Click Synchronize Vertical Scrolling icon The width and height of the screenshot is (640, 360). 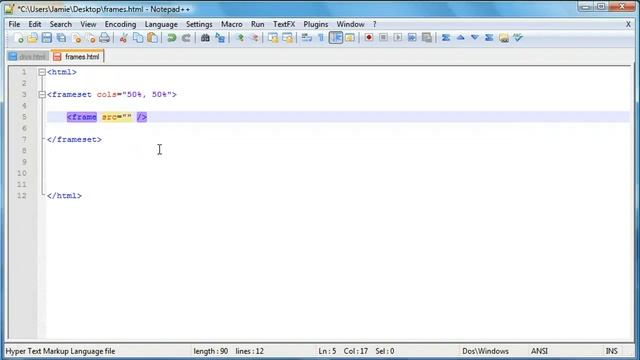(x=273, y=38)
